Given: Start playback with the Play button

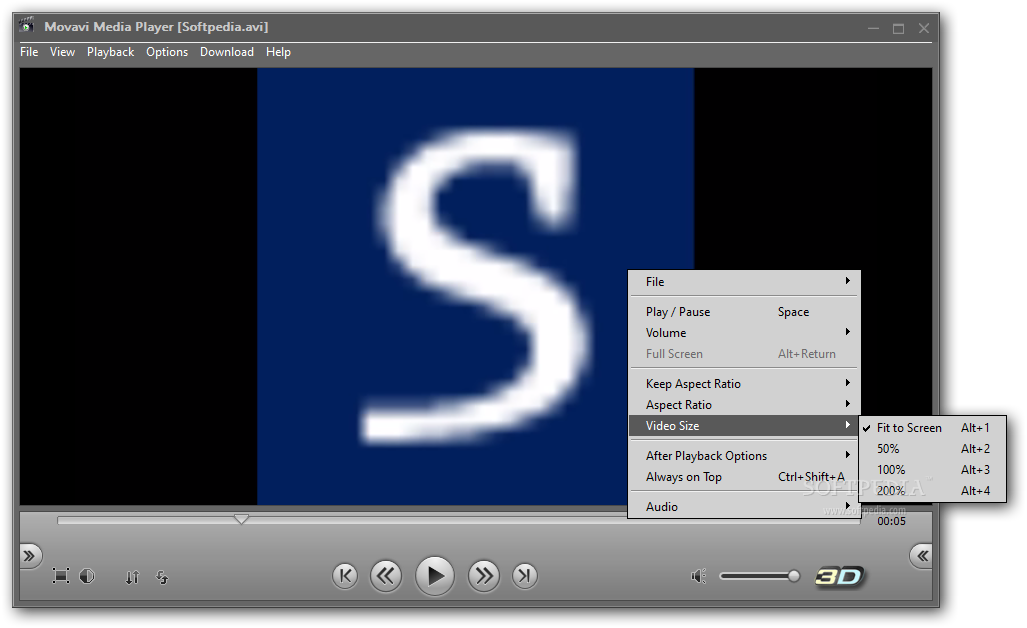Looking at the screenshot, I should click(x=435, y=576).
